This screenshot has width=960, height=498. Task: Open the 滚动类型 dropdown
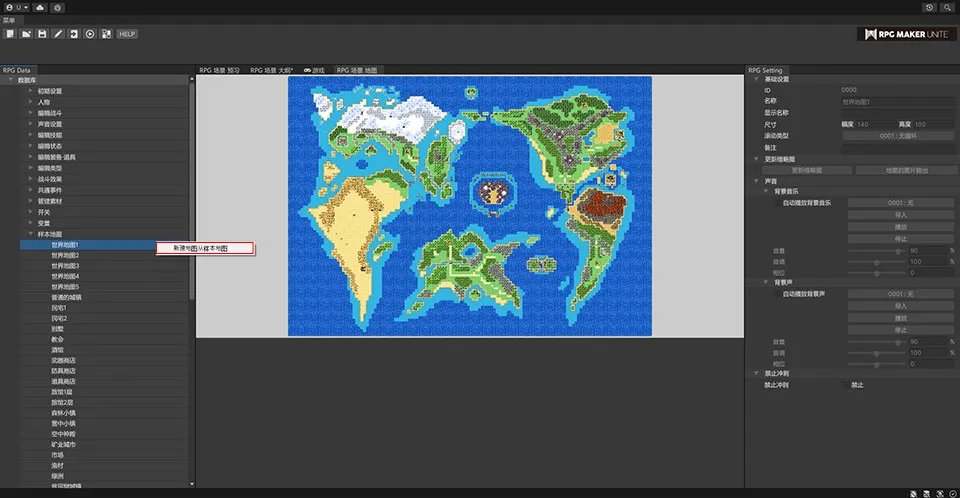[x=899, y=135]
